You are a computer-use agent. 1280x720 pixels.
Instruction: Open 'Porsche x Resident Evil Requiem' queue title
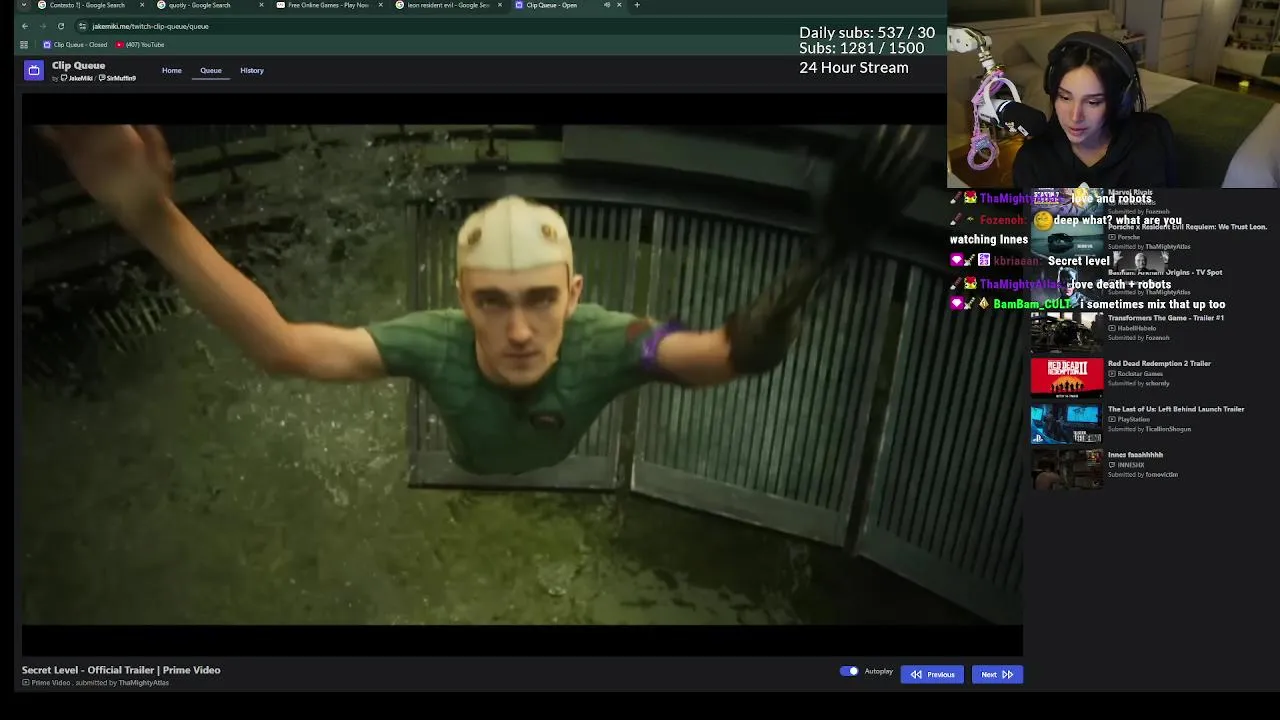point(1187,227)
